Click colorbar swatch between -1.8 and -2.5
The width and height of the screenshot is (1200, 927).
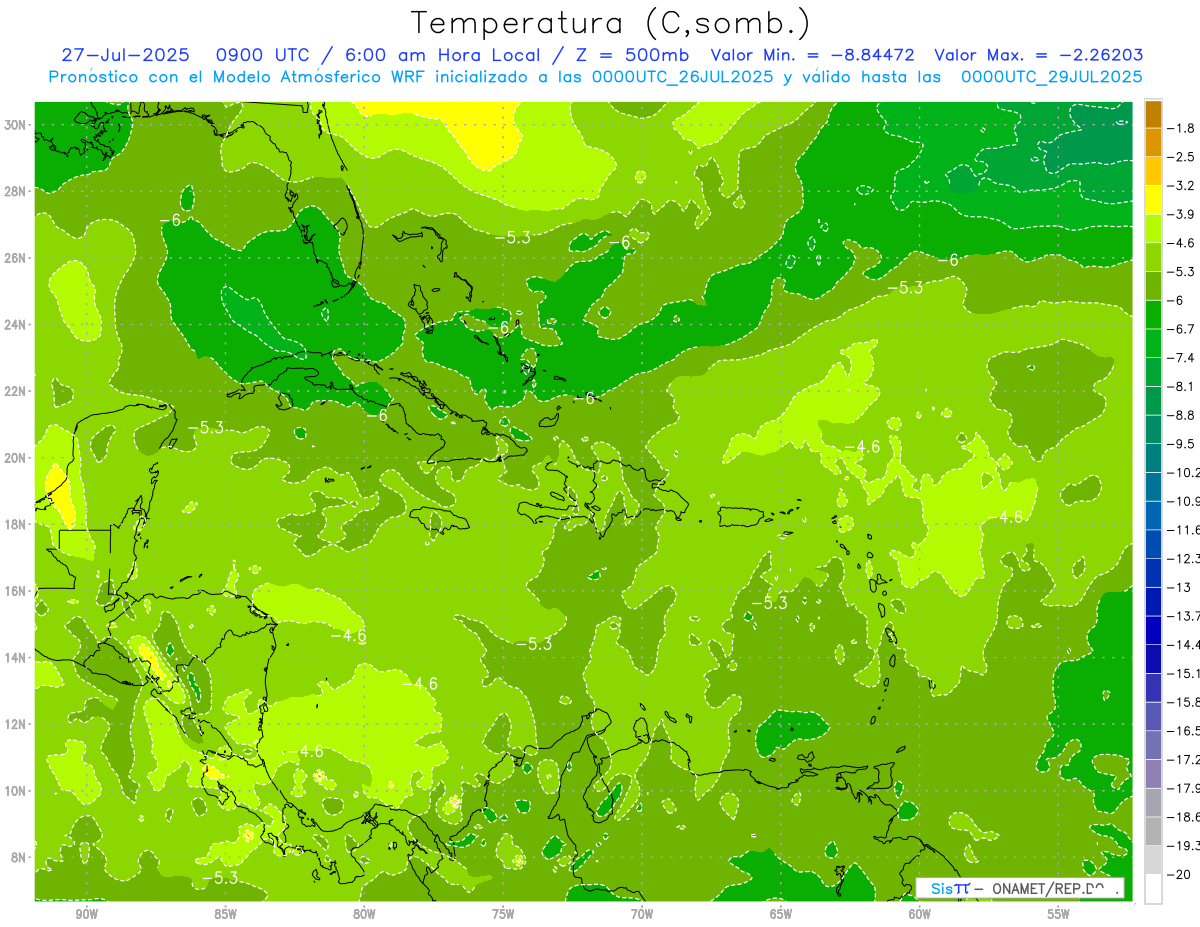click(x=1153, y=143)
